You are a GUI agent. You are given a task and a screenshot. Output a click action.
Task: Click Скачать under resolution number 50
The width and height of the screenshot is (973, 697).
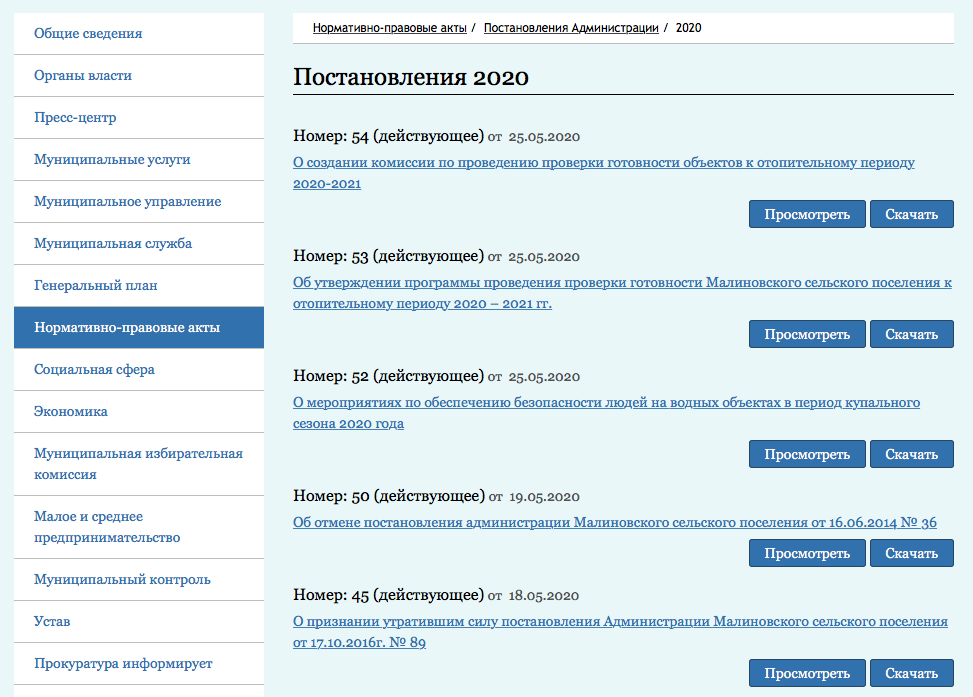pos(912,553)
